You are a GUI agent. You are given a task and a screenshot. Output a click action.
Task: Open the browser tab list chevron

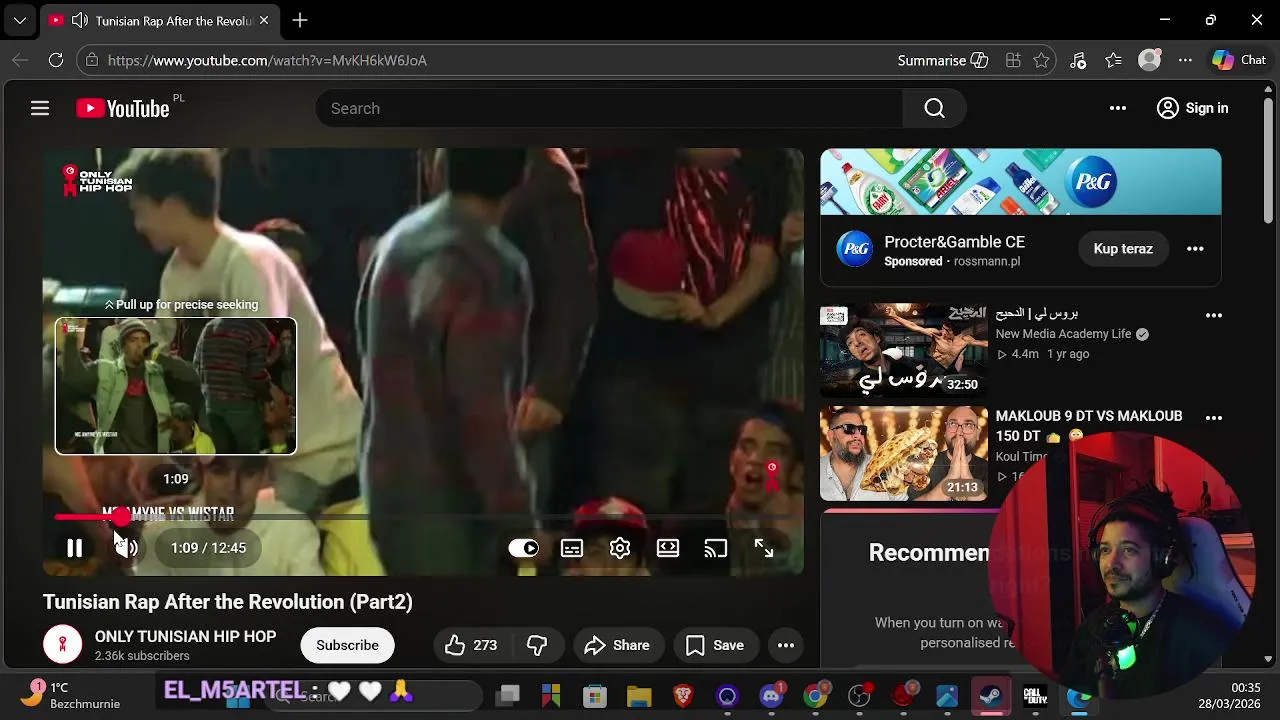pos(19,20)
